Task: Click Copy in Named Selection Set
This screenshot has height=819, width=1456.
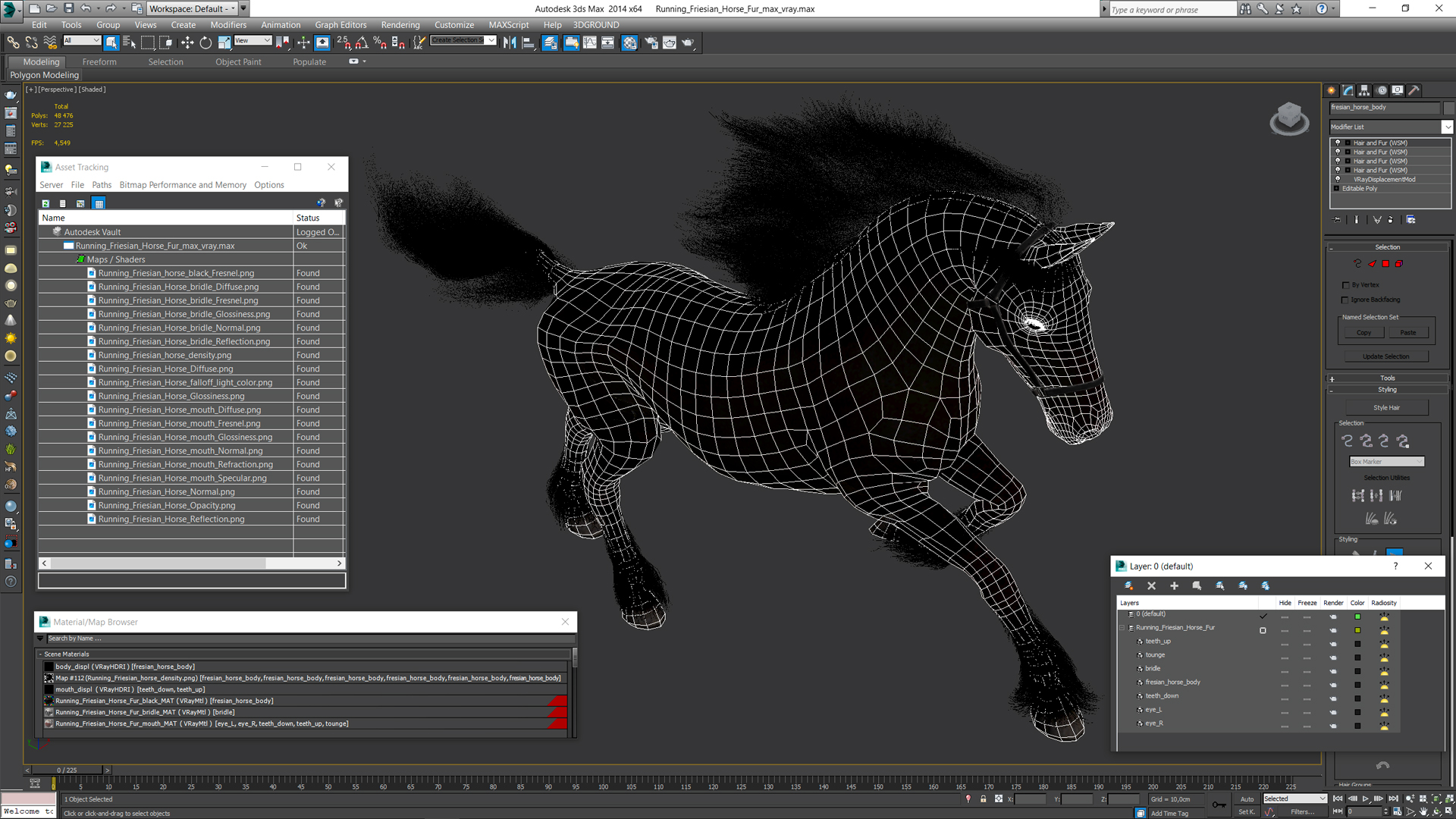Action: coord(1363,333)
